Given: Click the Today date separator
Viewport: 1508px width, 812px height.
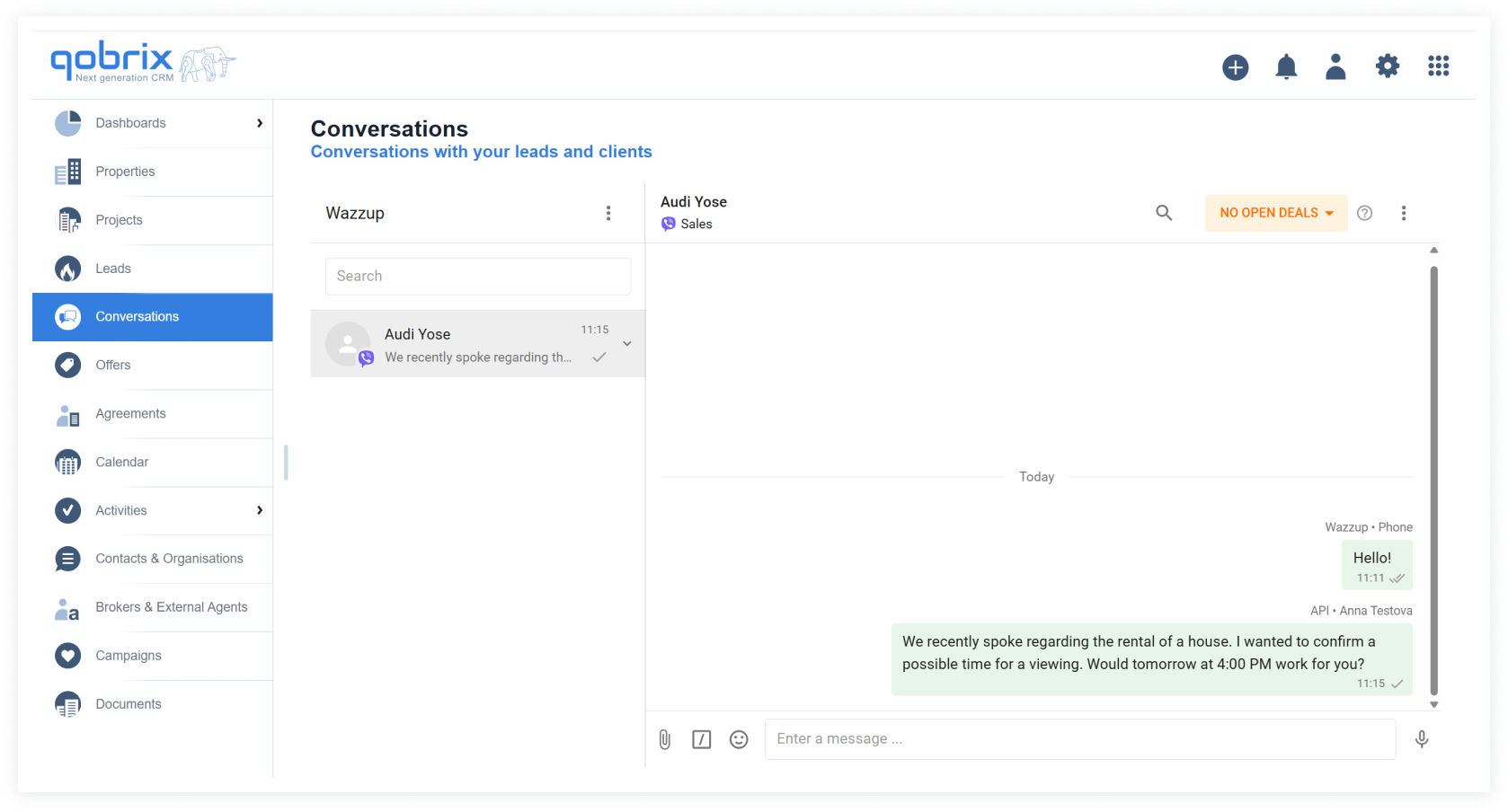Looking at the screenshot, I should click(1036, 477).
